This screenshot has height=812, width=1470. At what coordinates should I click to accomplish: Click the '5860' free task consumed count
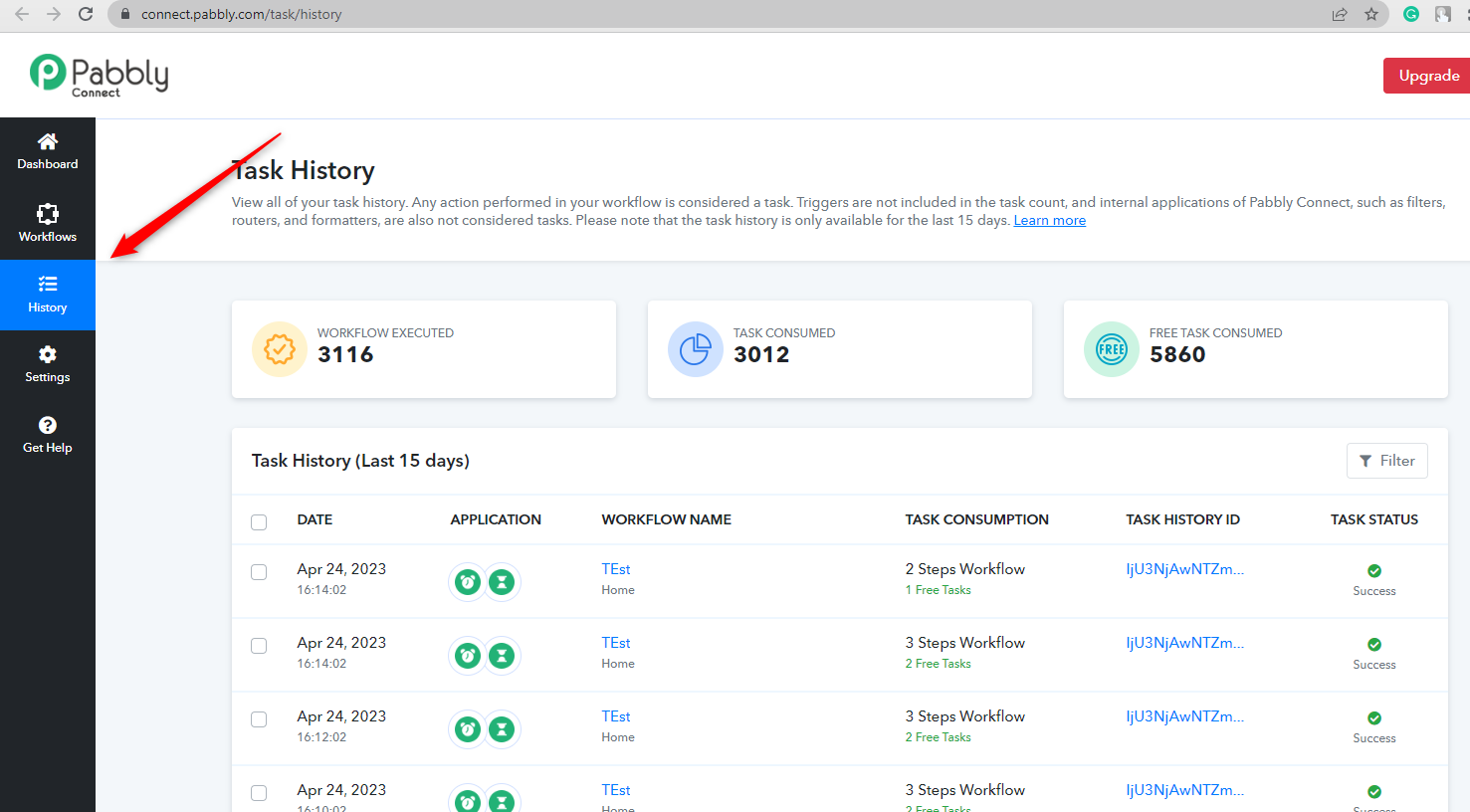coord(1177,354)
